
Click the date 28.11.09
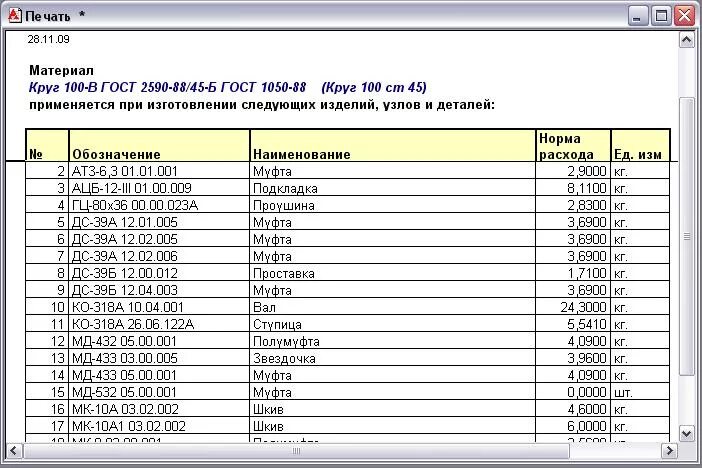coord(48,39)
